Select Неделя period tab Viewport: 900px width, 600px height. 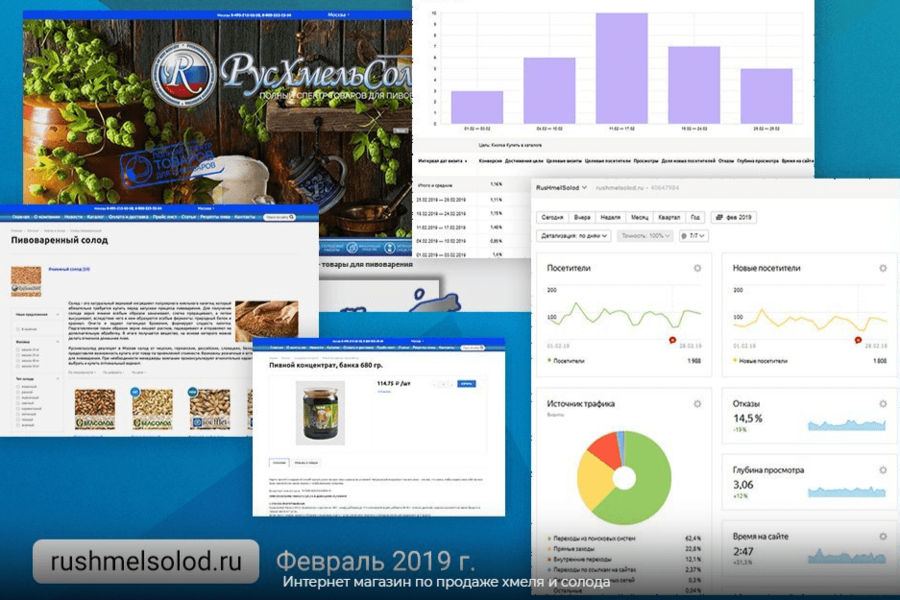pyautogui.click(x=610, y=218)
